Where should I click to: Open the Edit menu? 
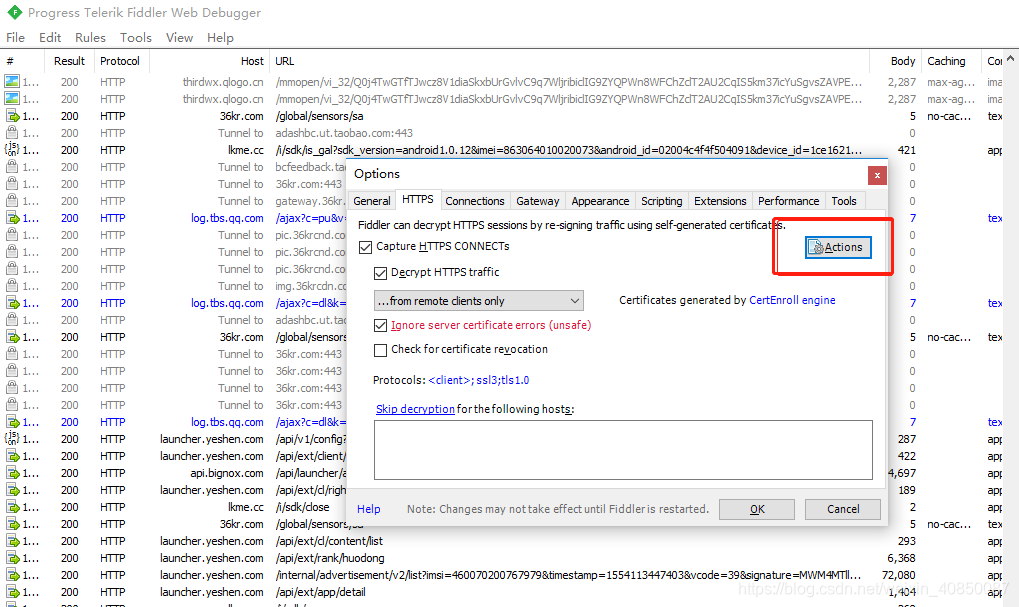point(50,38)
